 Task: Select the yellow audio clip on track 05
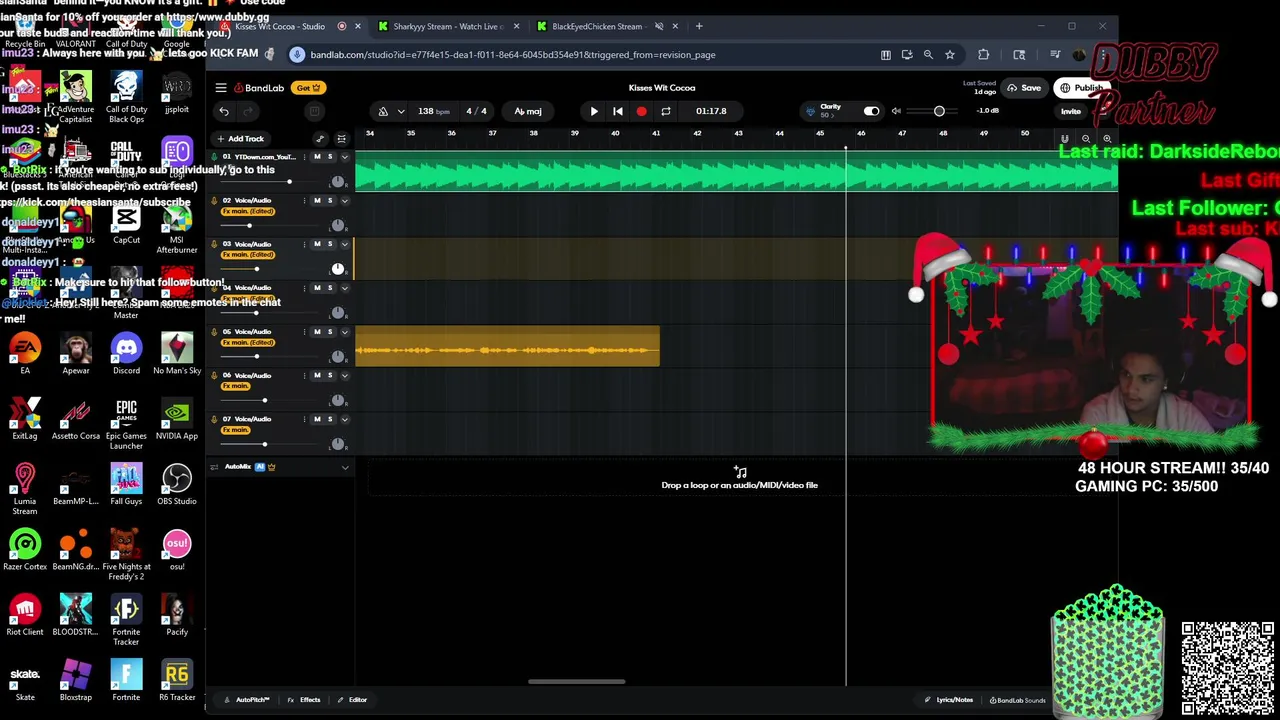pos(507,347)
